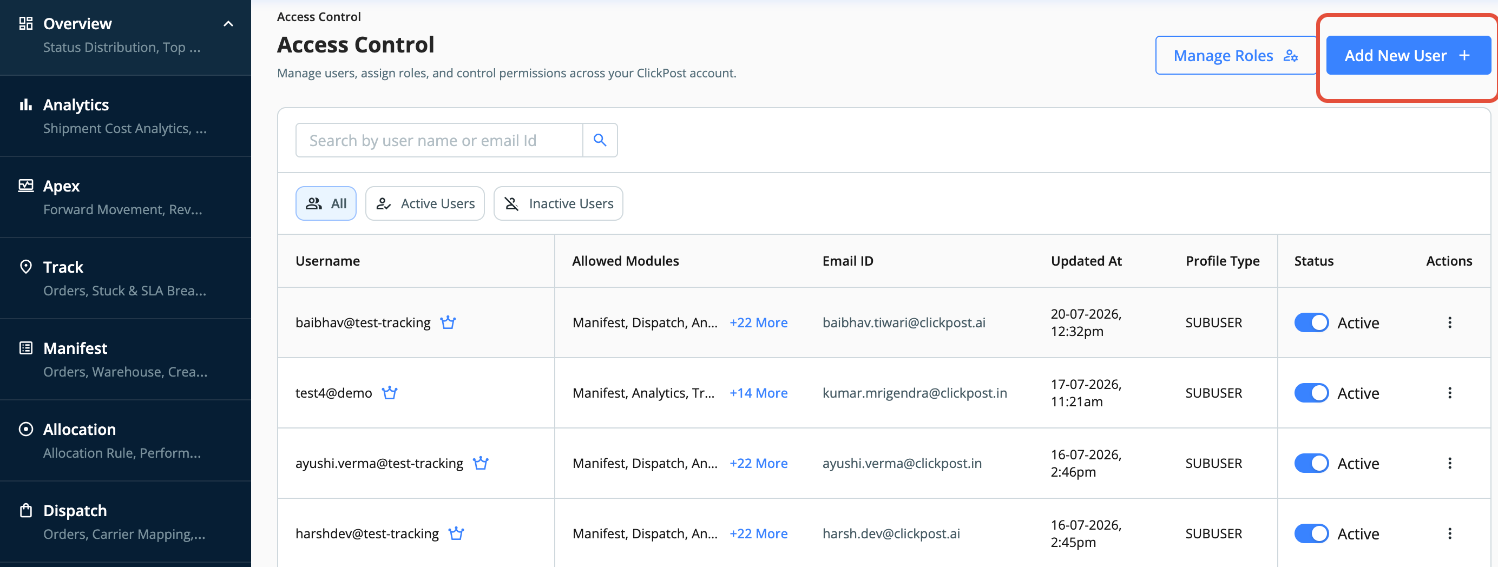Toggle Active status for test4@demo
Screen dimensions: 1498x567
click(x=1311, y=393)
